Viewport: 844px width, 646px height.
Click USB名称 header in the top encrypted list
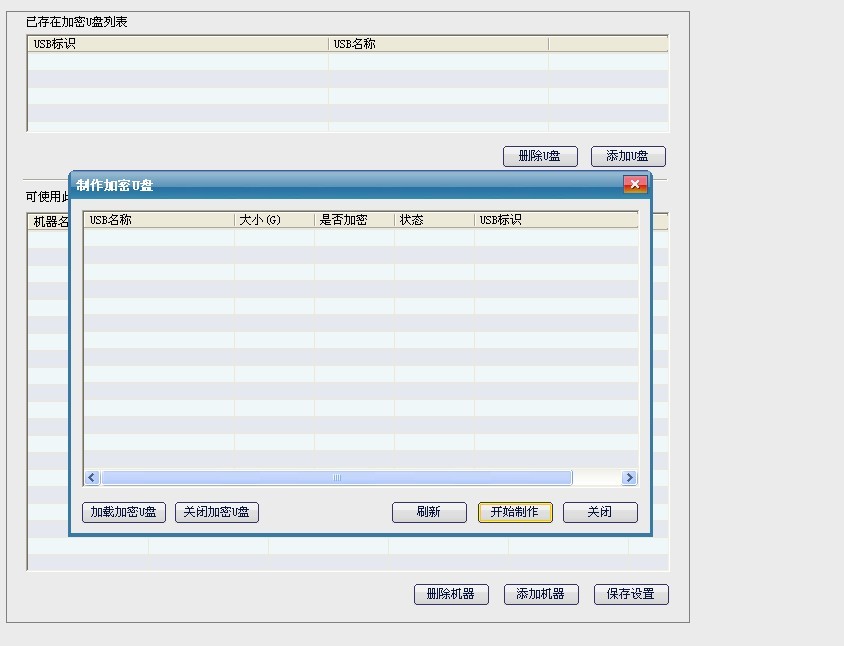pos(438,44)
